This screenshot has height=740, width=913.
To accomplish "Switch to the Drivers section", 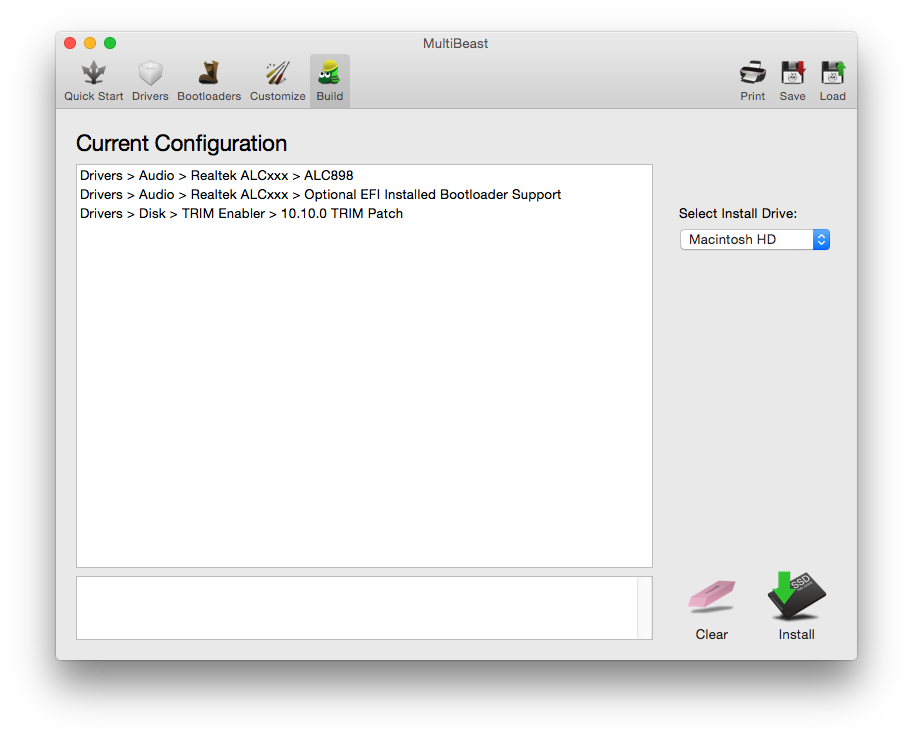I will pyautogui.click(x=150, y=81).
